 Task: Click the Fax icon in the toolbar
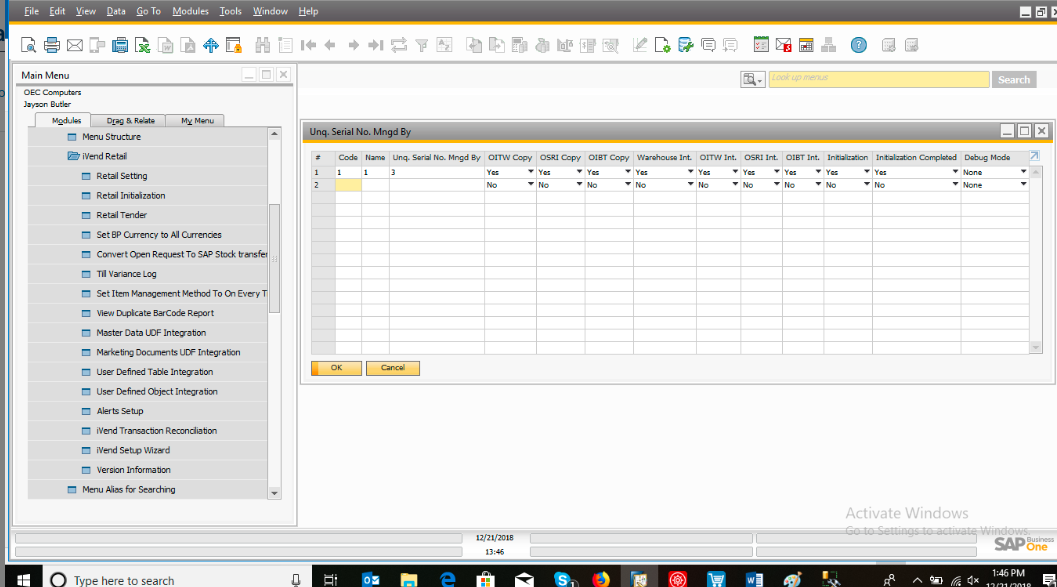(x=120, y=45)
